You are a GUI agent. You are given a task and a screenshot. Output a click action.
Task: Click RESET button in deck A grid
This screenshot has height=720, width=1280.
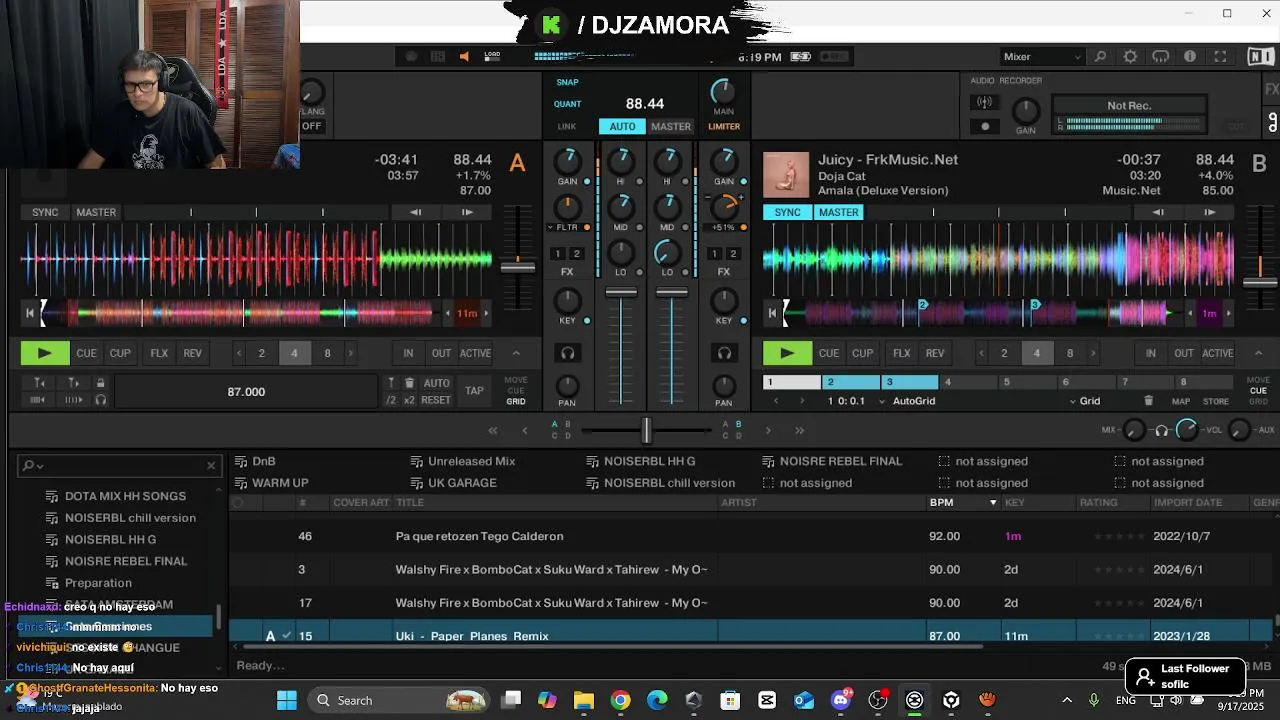pos(436,400)
